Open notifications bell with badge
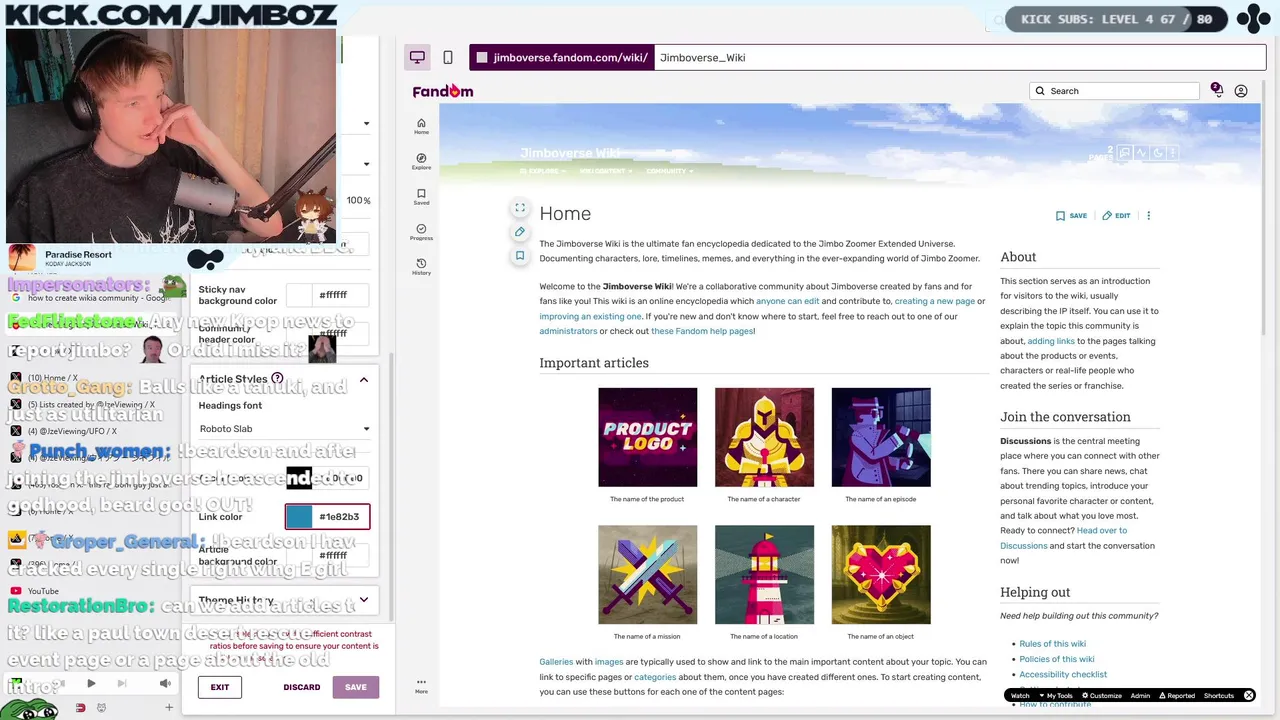The height and width of the screenshot is (720, 1280). coord(1216,90)
